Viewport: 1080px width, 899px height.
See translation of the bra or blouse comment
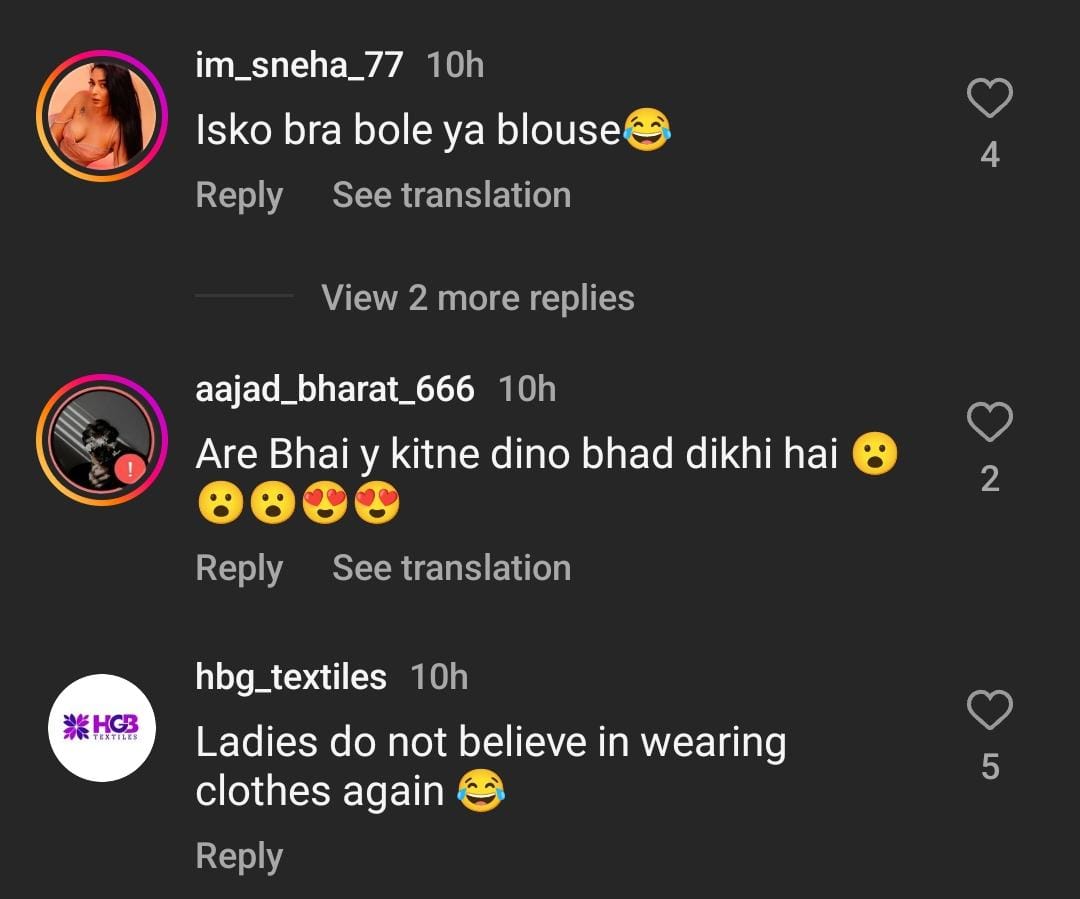[x=451, y=195]
